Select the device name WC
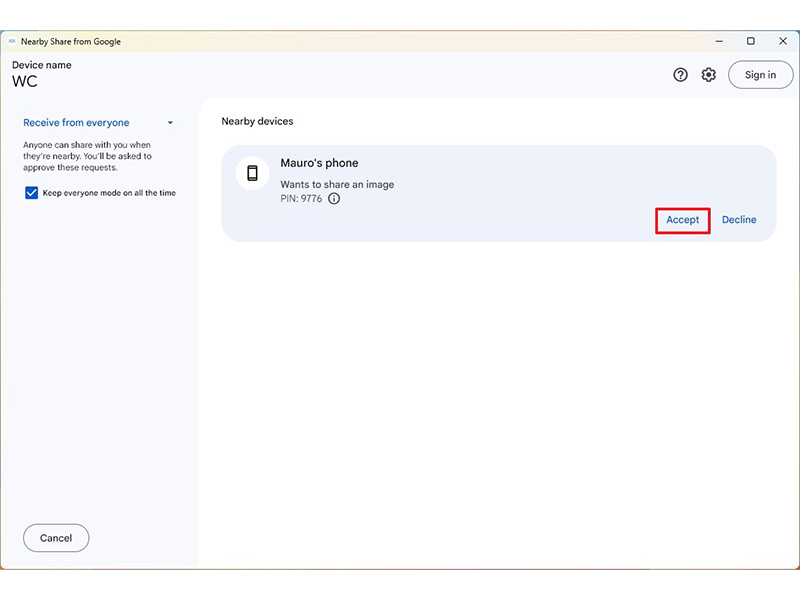Viewport: 800px width, 600px height. click(x=25, y=82)
